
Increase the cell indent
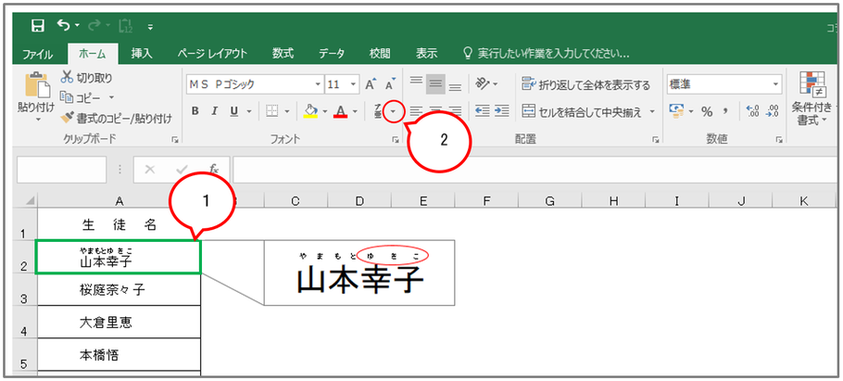click(x=502, y=111)
